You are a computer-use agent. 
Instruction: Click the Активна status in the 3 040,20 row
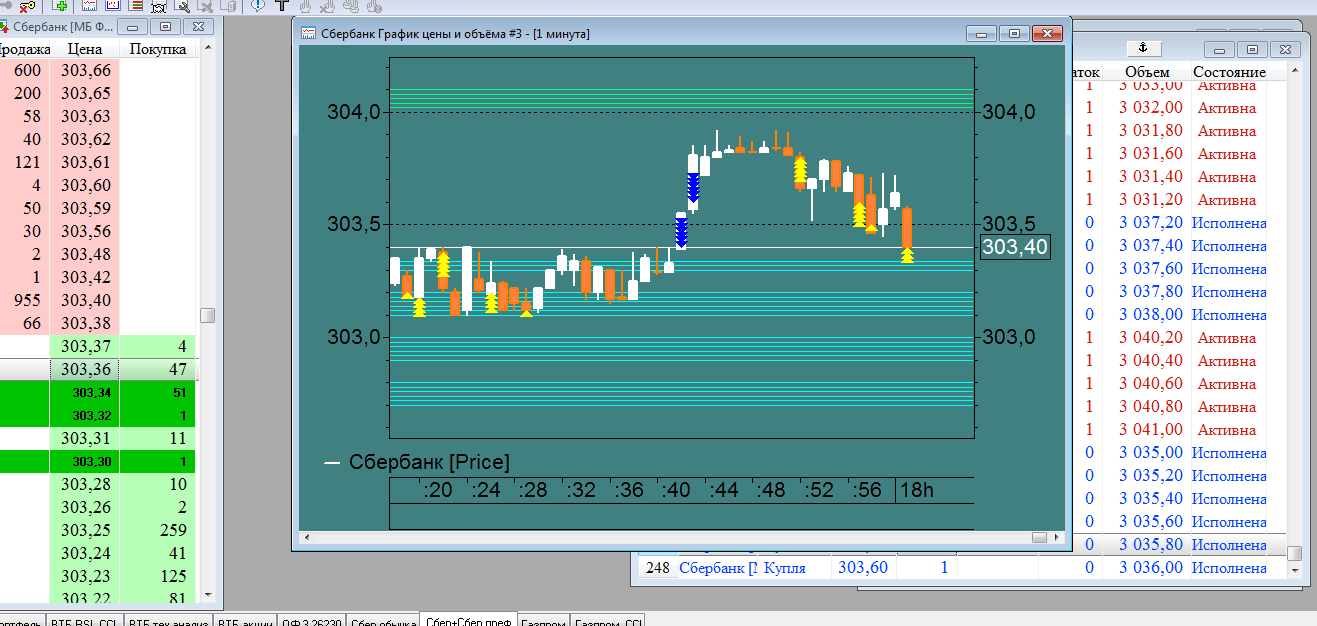click(1226, 338)
